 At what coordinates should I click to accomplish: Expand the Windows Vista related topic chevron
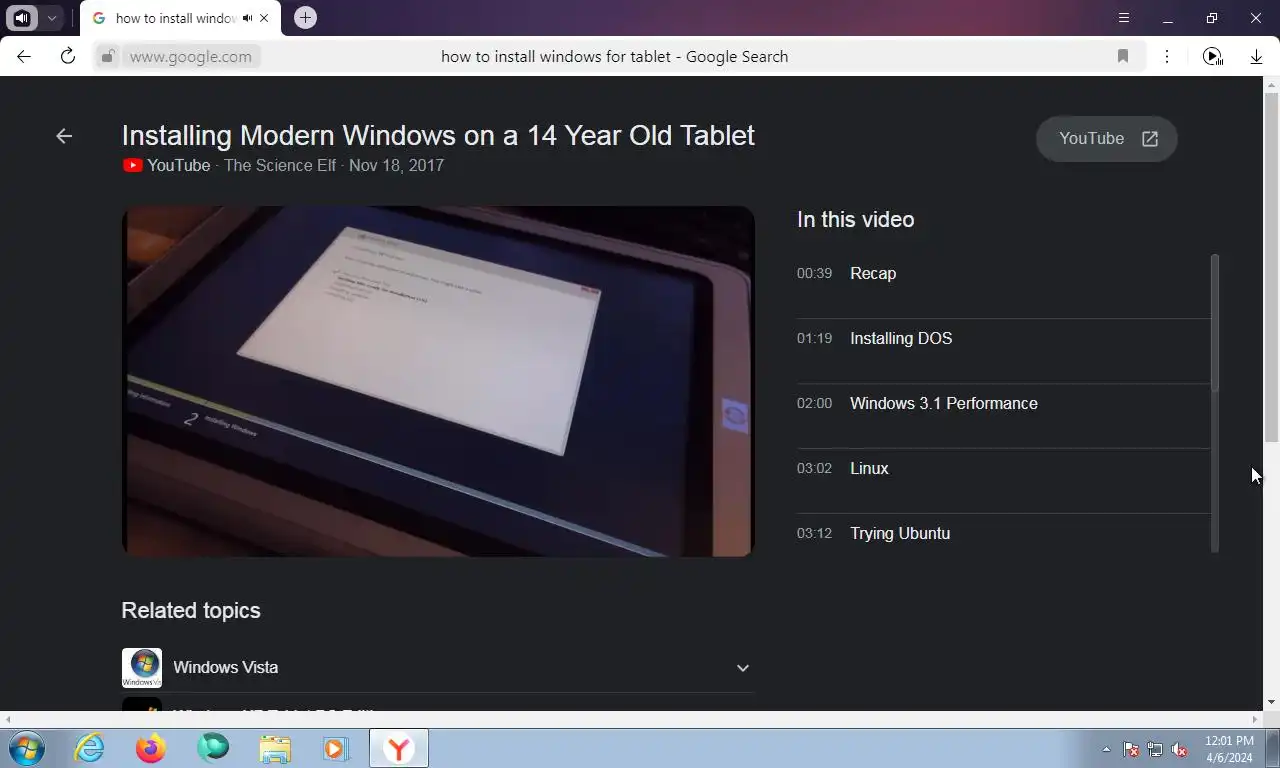tap(742, 668)
